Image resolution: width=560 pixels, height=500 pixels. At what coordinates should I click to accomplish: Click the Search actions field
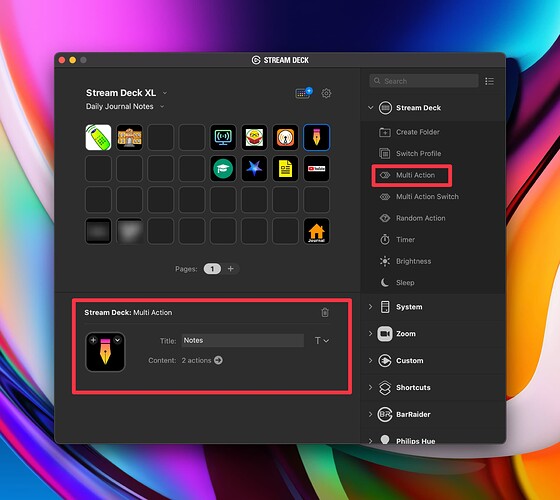424,81
